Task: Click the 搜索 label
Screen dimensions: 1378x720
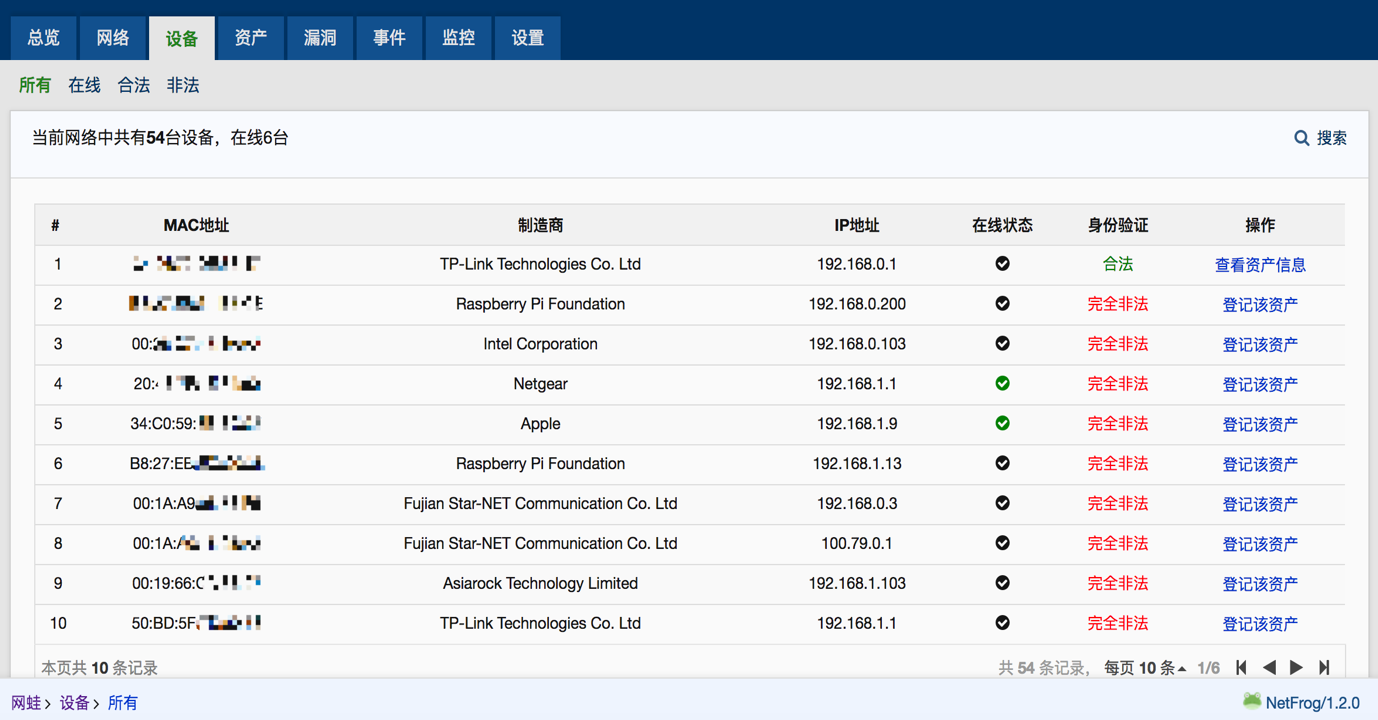Action: [x=1331, y=138]
